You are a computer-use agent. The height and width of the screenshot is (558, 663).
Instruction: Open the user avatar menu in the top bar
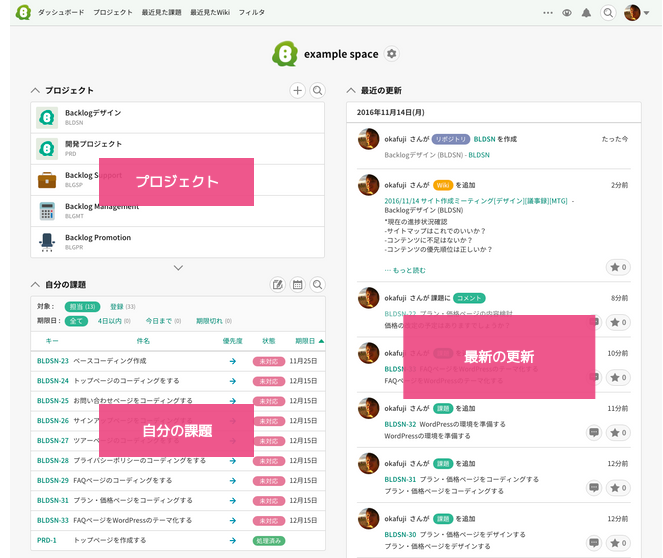coord(636,13)
